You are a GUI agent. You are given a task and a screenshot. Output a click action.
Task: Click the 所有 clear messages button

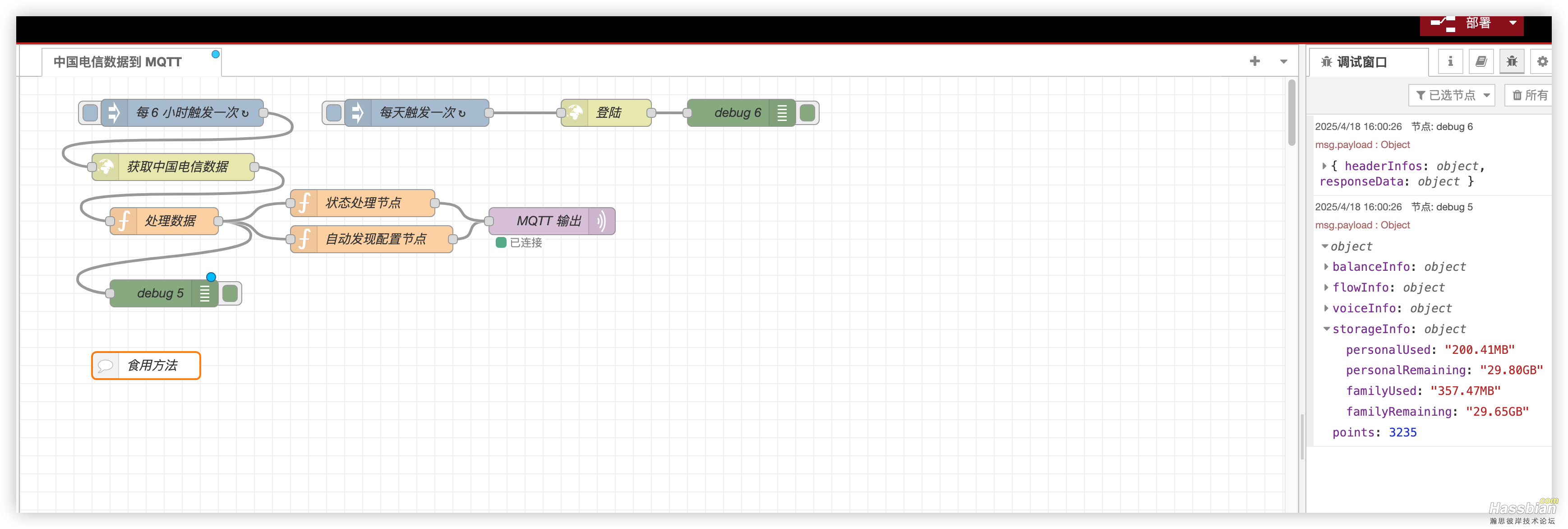(x=1529, y=95)
